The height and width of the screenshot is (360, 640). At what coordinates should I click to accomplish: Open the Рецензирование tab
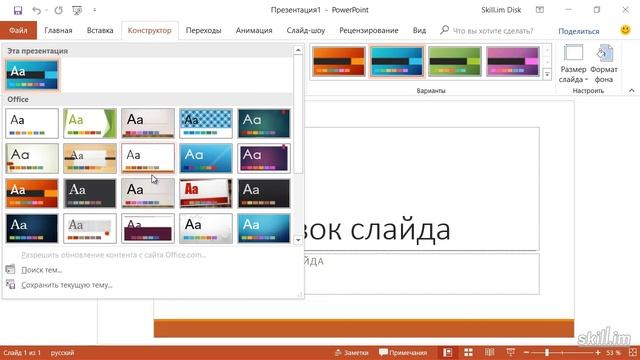coord(369,31)
